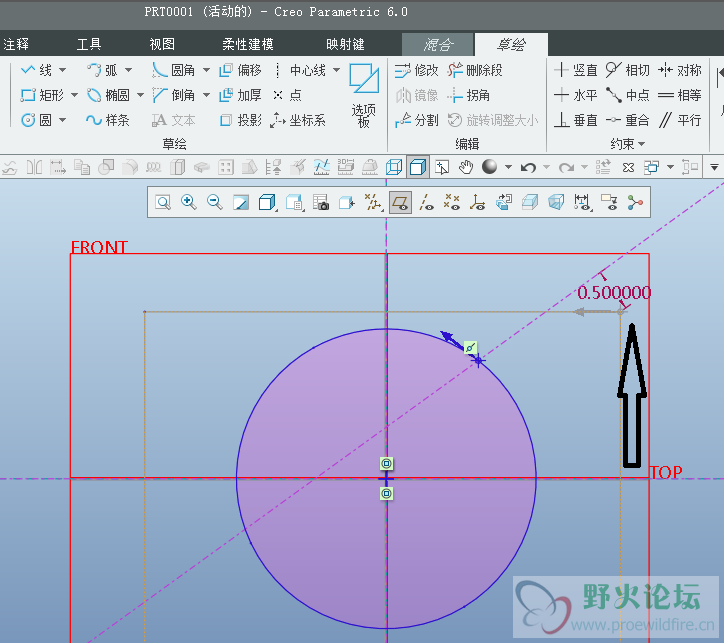This screenshot has width=724, height=643.
Task: Click the Refit magnifier in graphics toolbar
Action: coord(163,202)
